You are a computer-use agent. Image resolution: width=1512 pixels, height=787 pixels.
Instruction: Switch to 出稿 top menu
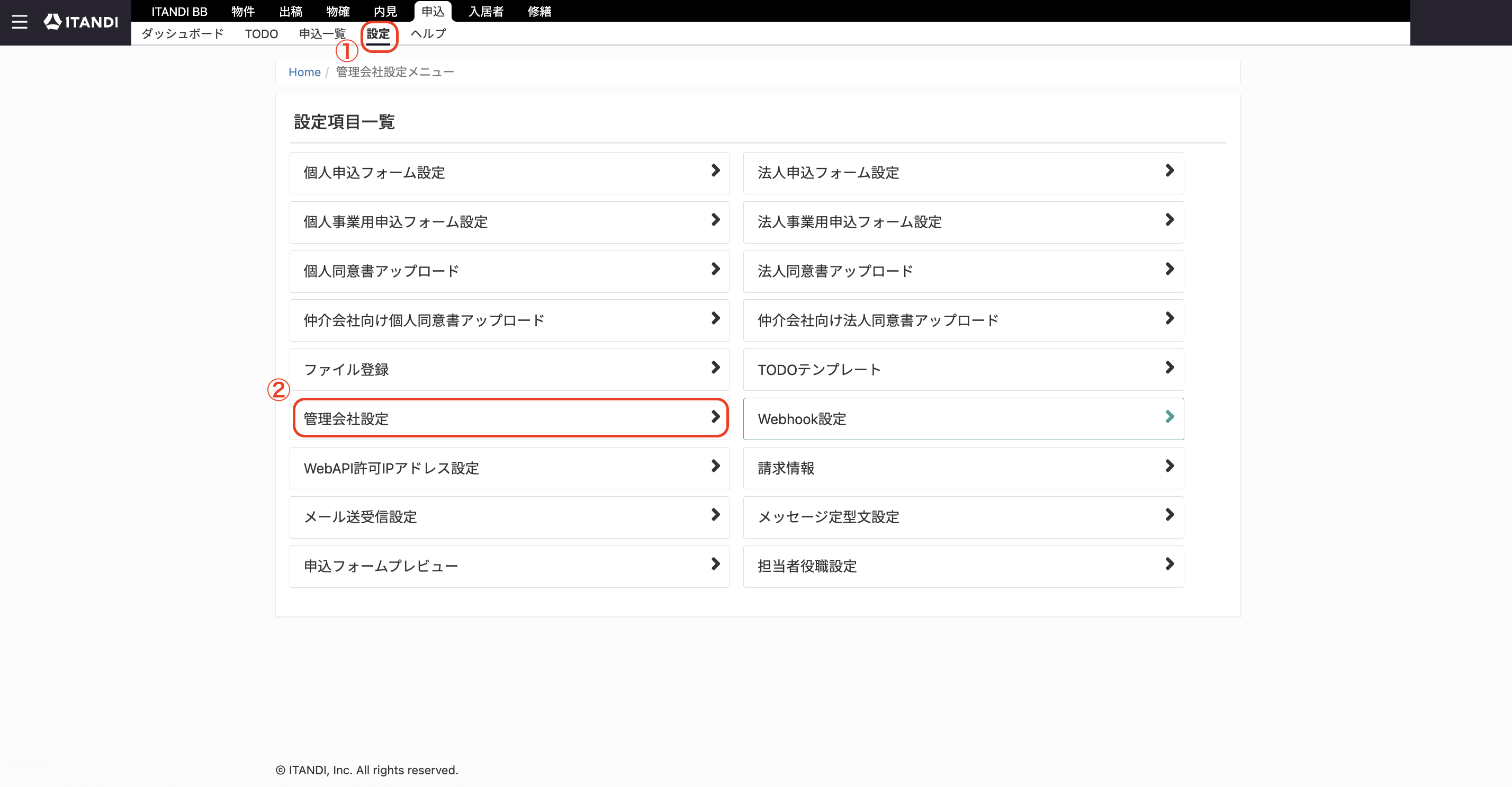291,11
